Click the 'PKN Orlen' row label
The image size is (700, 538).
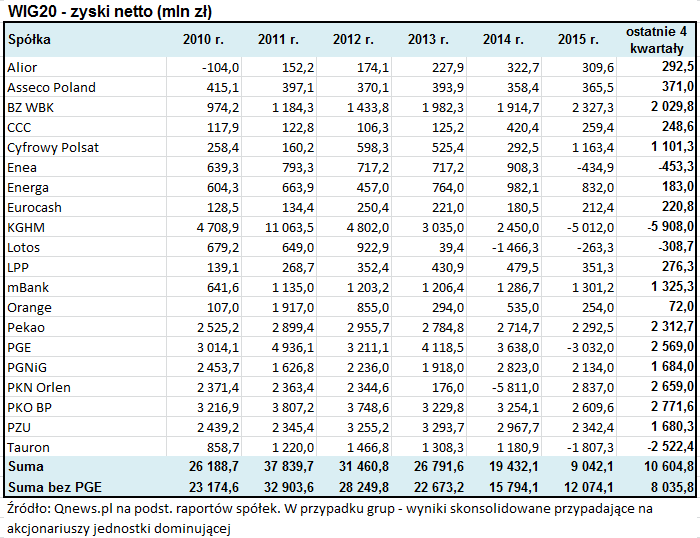point(39,387)
